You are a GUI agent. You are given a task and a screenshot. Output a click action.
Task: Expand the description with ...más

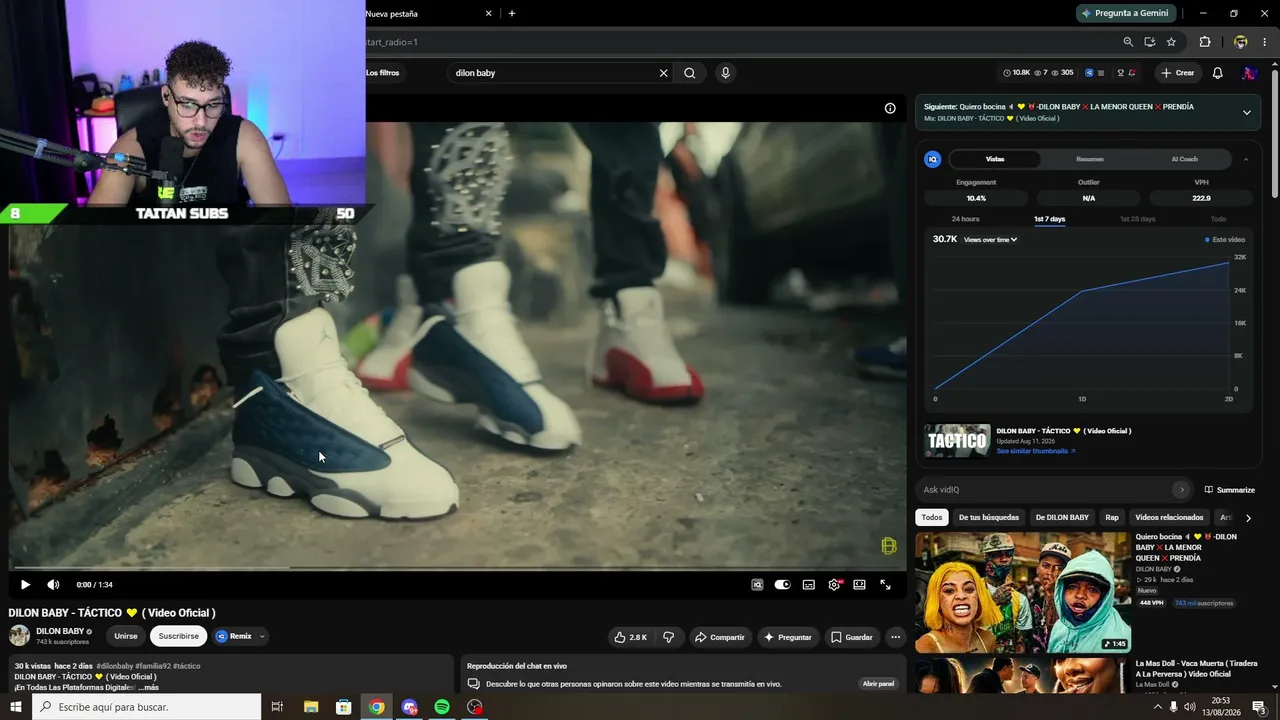click(148, 688)
